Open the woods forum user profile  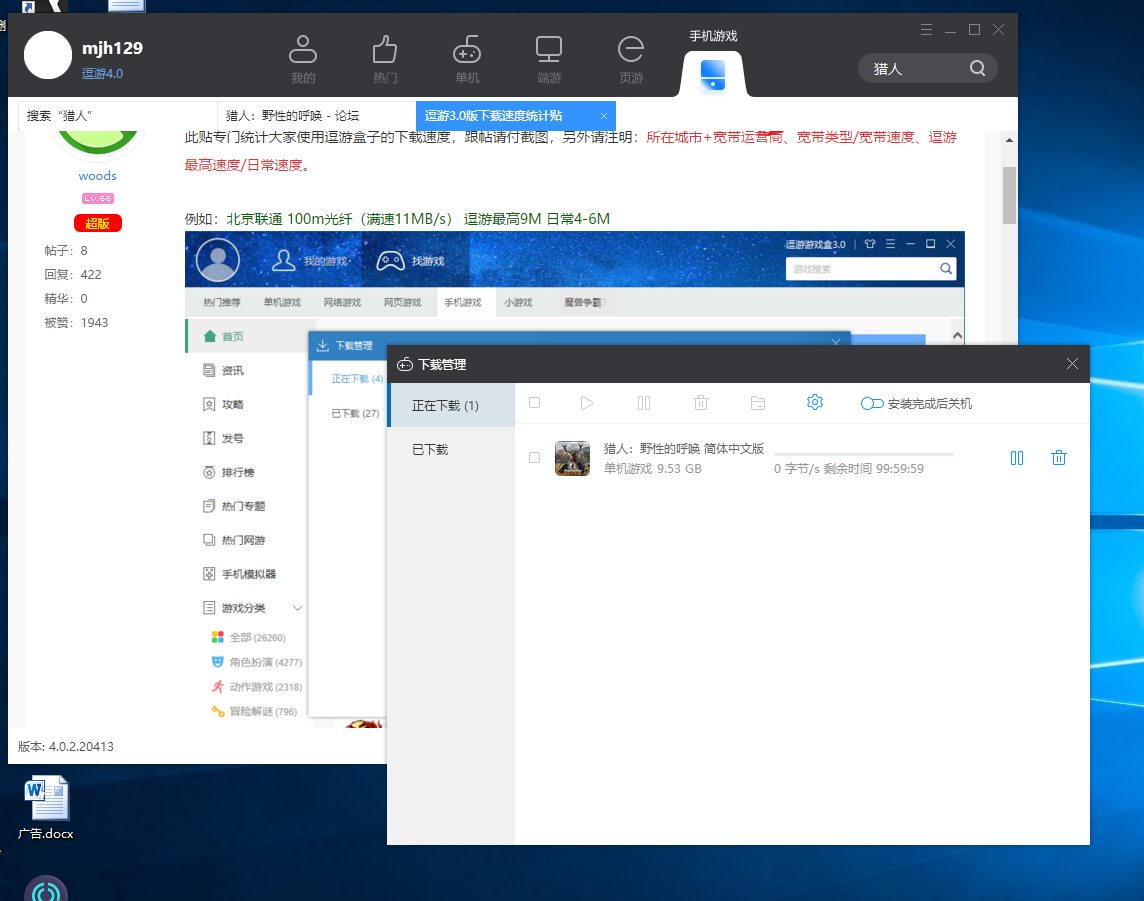pyautogui.click(x=98, y=176)
